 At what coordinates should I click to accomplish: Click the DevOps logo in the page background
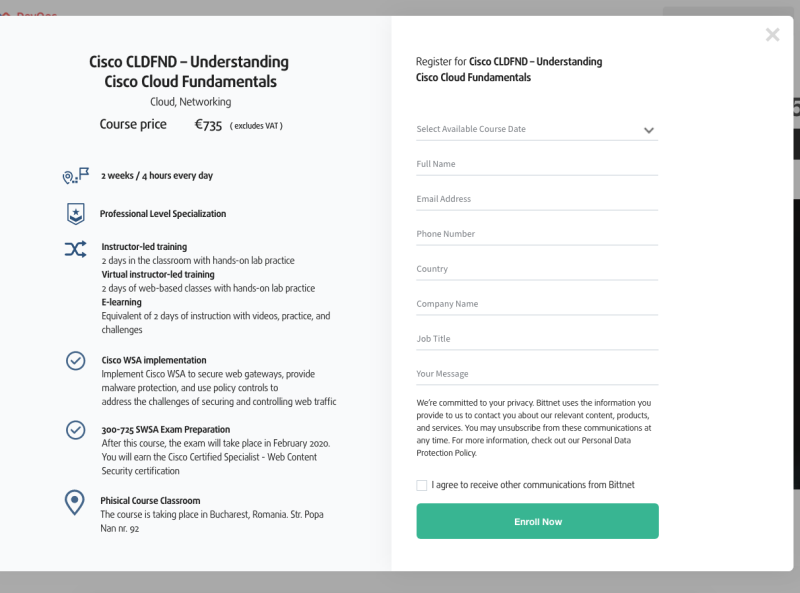(33, 15)
